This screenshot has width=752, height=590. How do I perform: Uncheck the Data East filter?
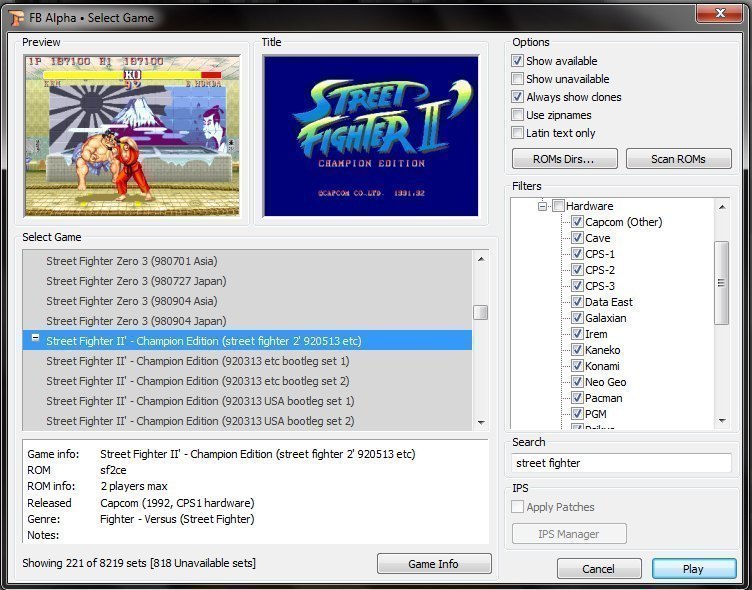[577, 302]
